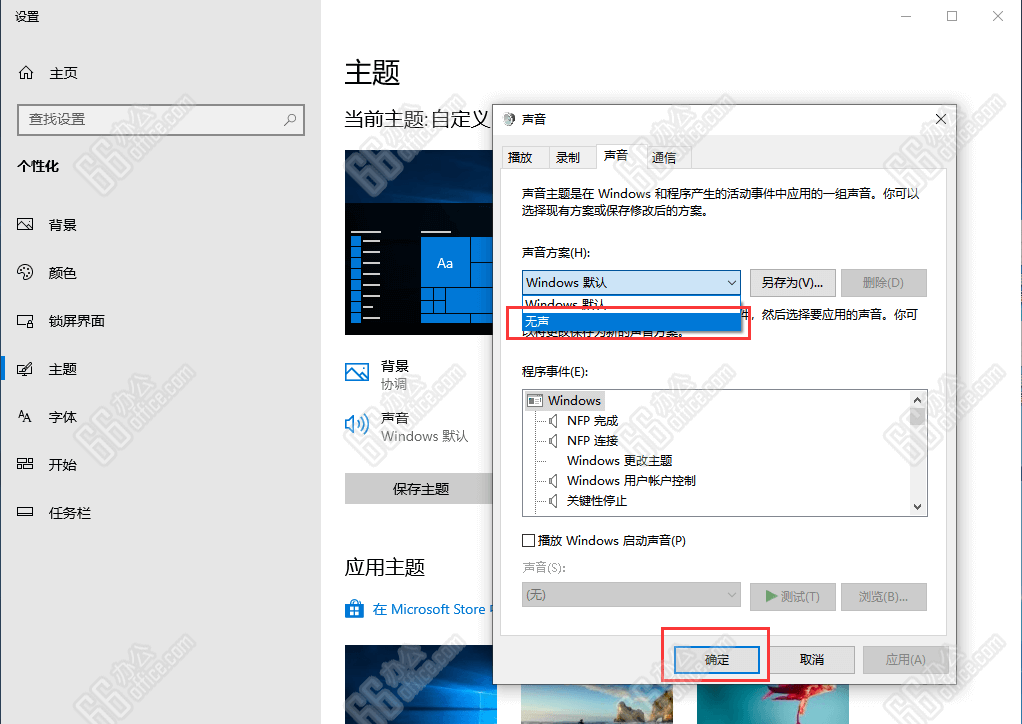The image size is (1022, 724).
Task: Open 任务栏 settings page
Action: [x=70, y=513]
